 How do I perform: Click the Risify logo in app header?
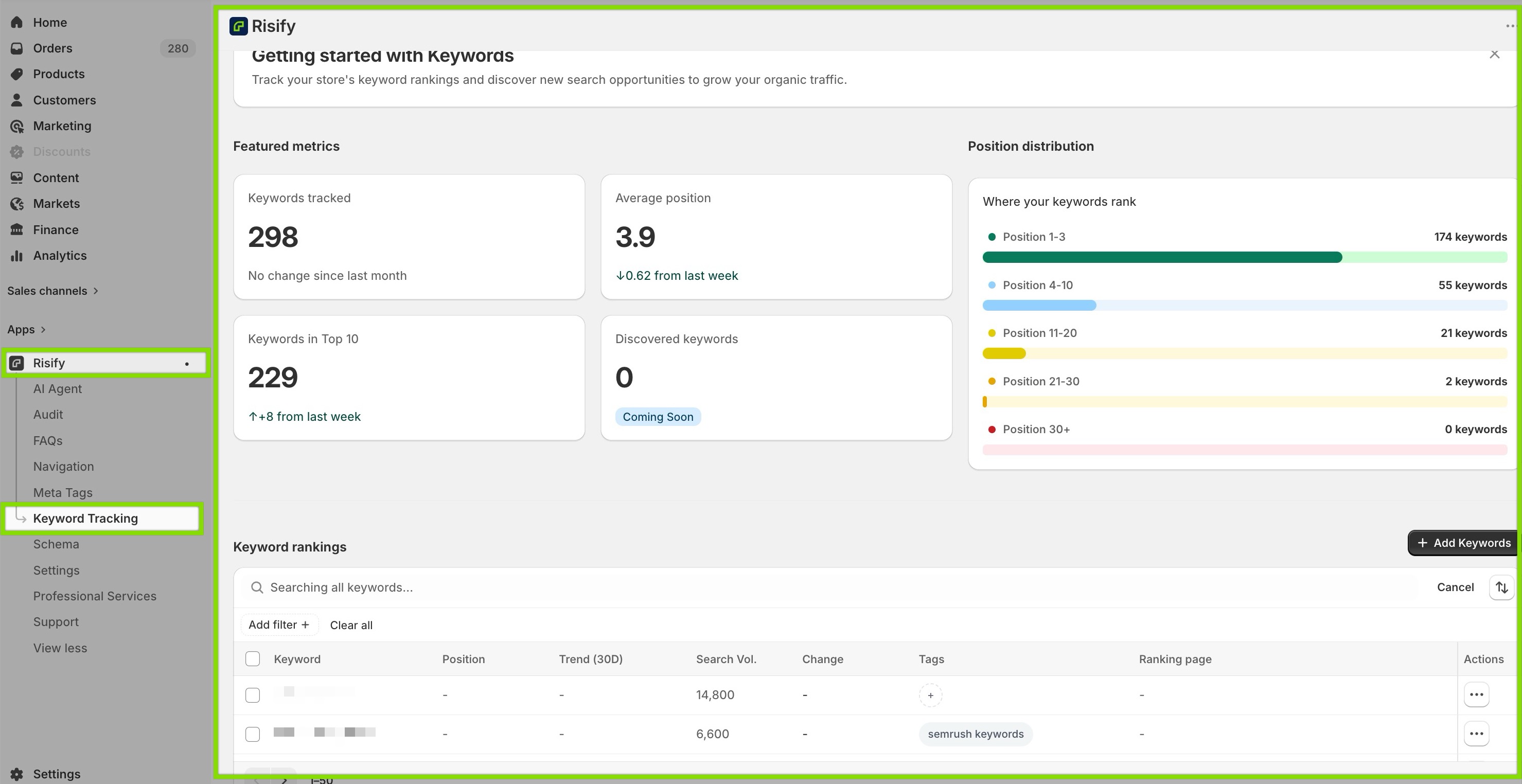[238, 26]
